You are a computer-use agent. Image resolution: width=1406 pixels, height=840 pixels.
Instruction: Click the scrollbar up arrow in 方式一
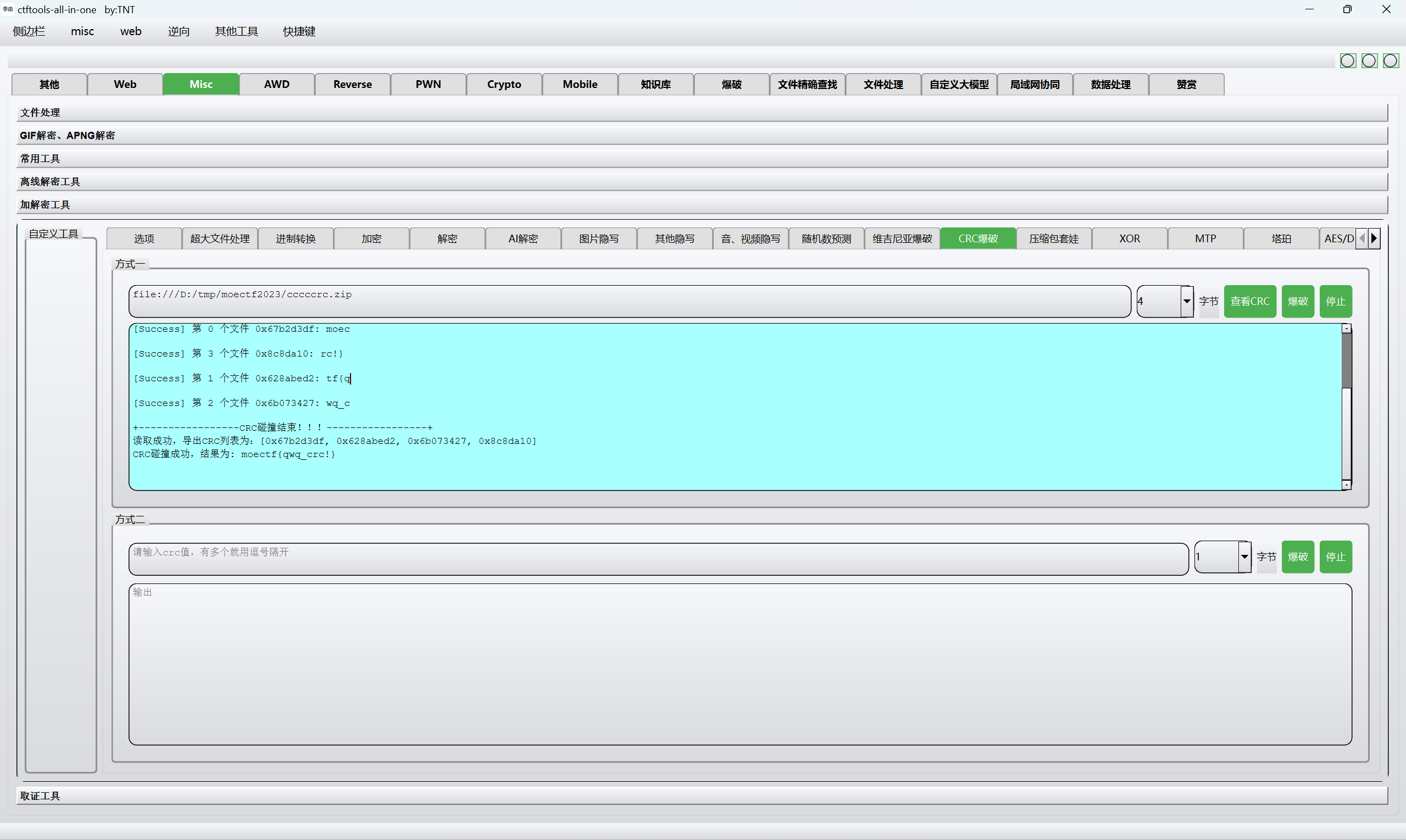coord(1347,329)
